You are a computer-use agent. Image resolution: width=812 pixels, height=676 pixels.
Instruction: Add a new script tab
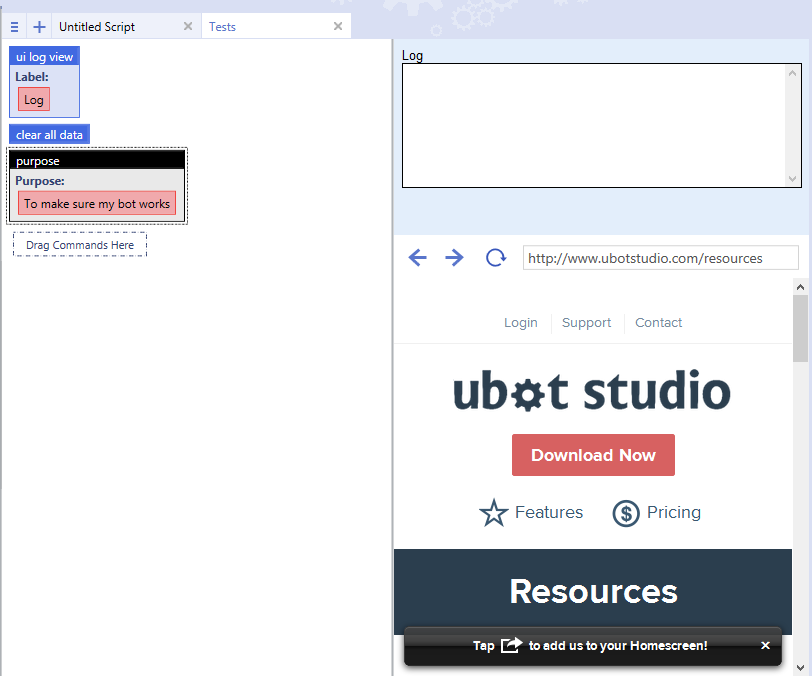coord(39,27)
